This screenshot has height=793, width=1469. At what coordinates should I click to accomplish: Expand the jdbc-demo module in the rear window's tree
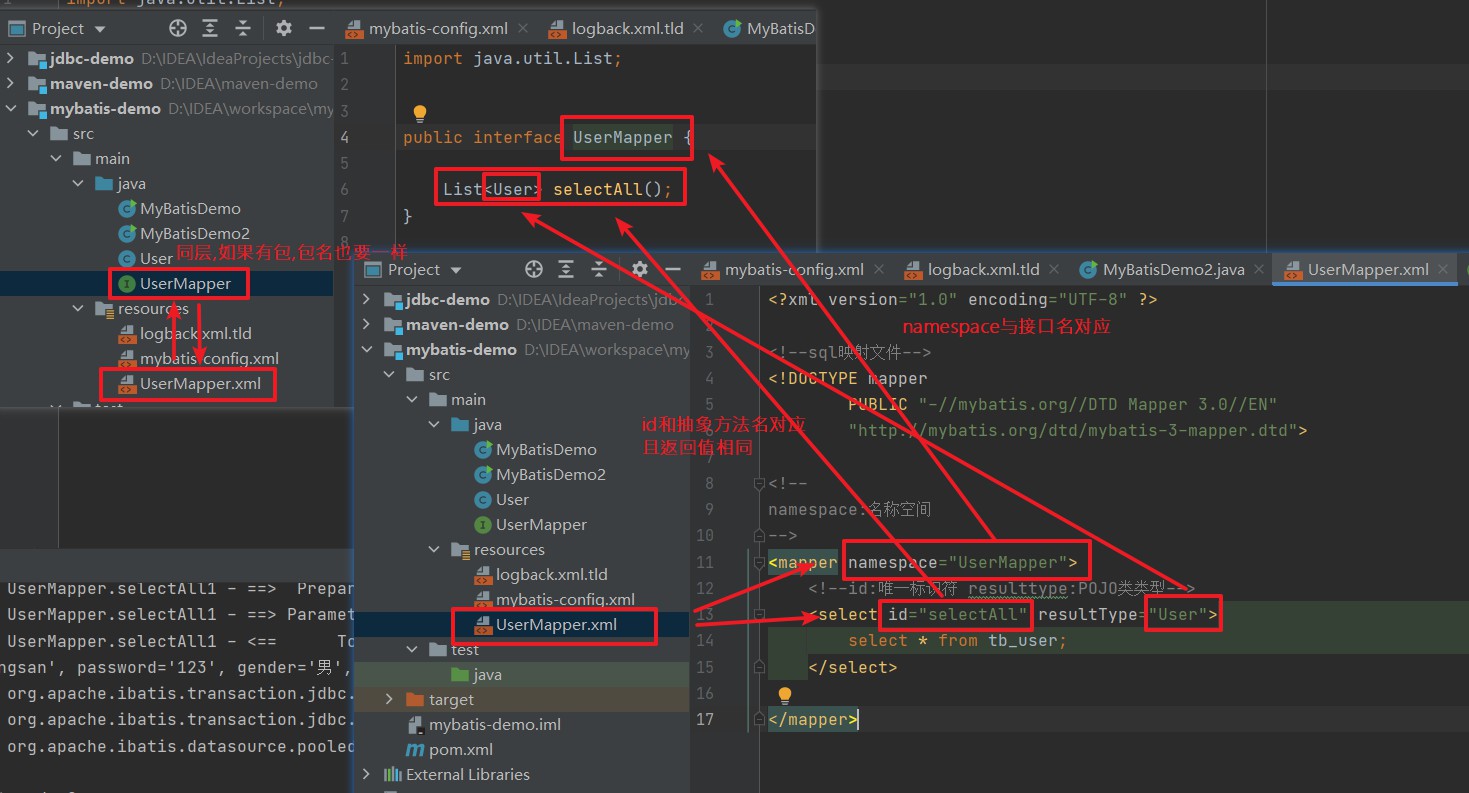tap(11, 58)
